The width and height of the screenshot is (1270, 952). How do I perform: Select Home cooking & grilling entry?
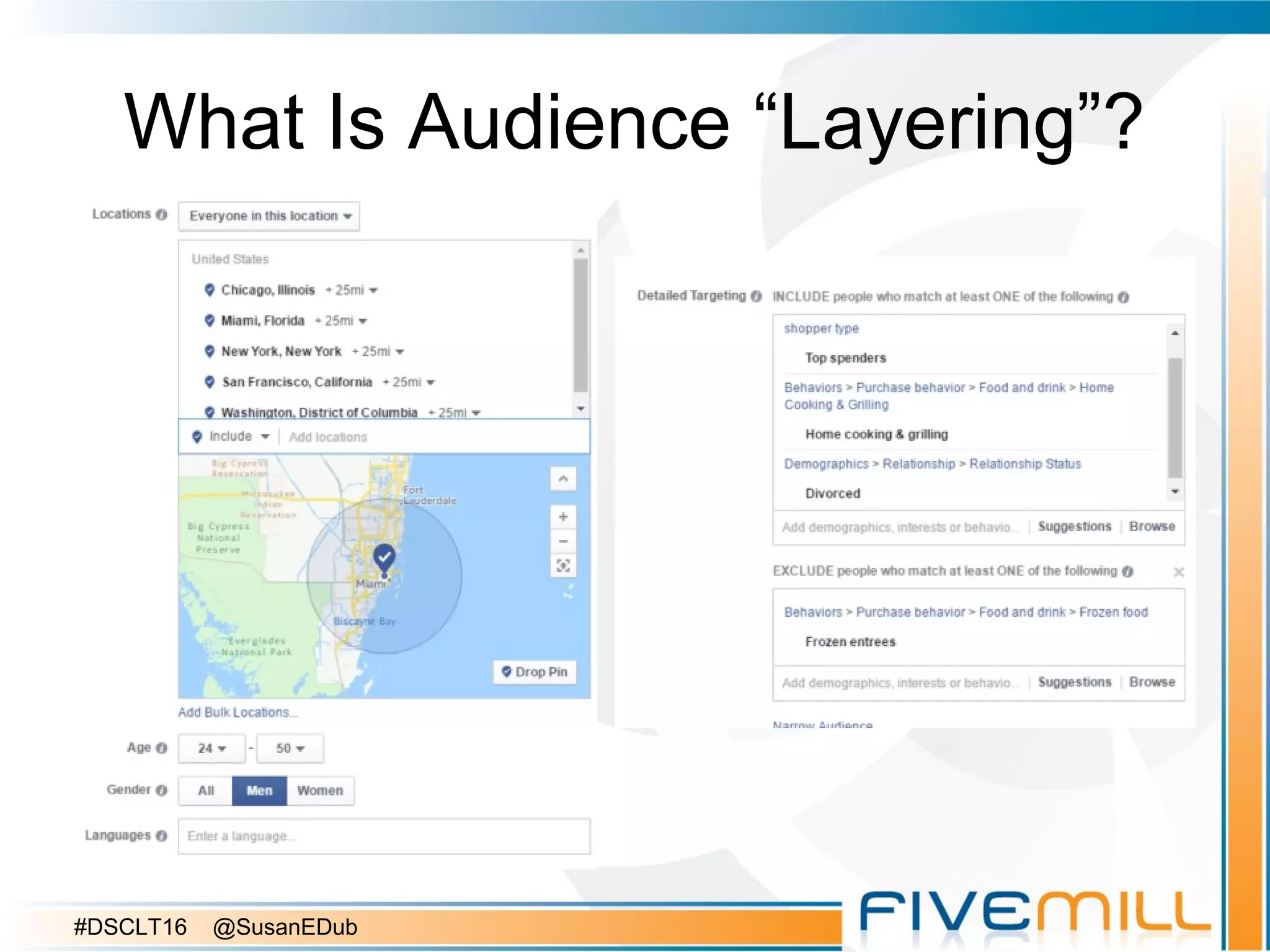pyautogui.click(x=877, y=434)
